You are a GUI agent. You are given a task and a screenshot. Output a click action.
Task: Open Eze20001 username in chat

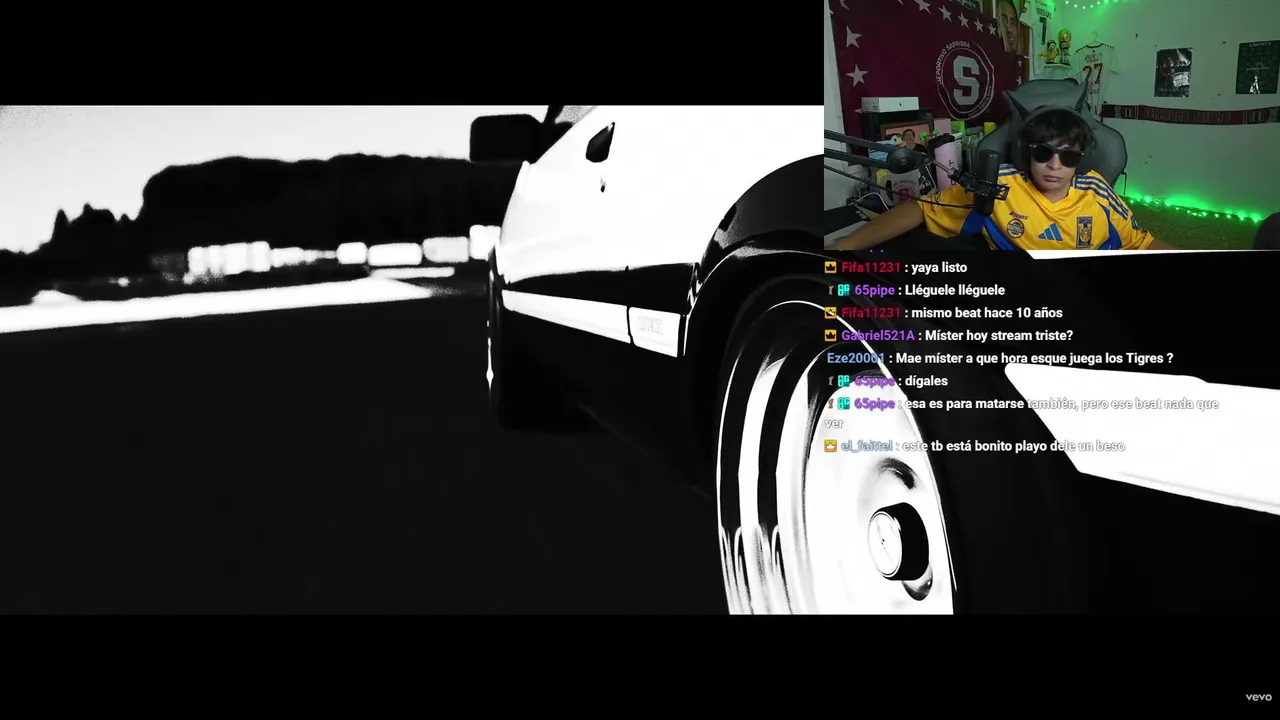[x=855, y=358]
